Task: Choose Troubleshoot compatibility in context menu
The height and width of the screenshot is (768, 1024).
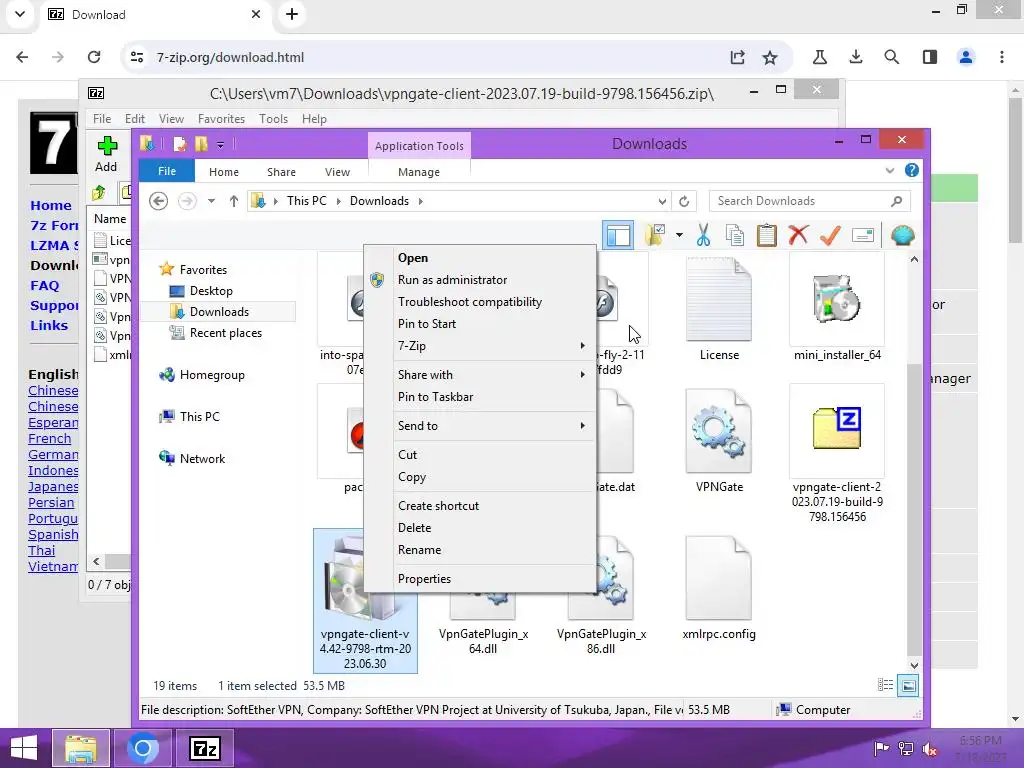Action: click(480, 302)
